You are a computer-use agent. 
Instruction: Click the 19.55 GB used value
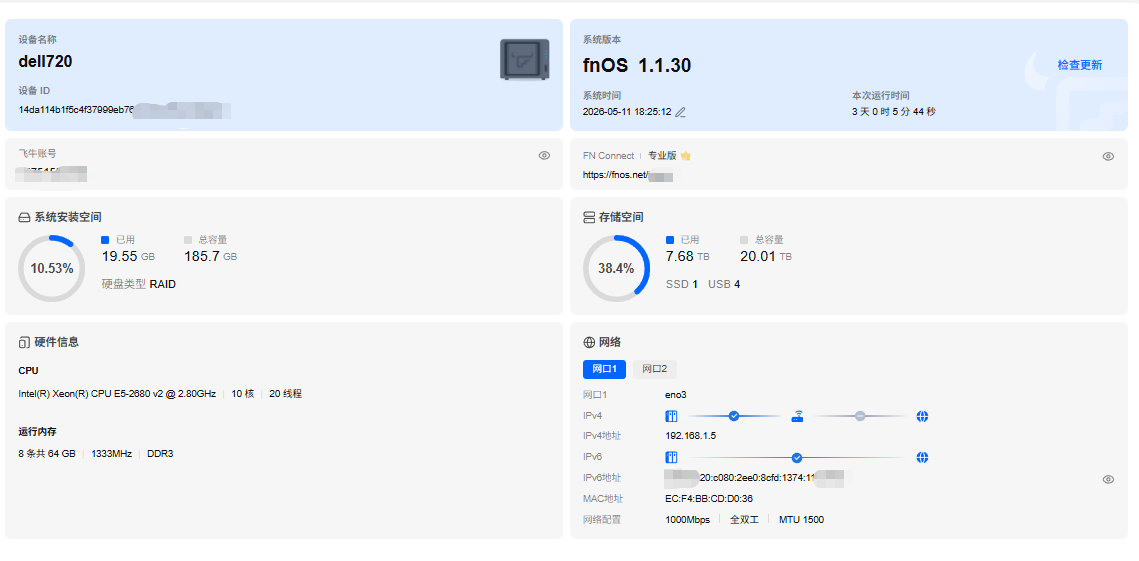(x=128, y=256)
